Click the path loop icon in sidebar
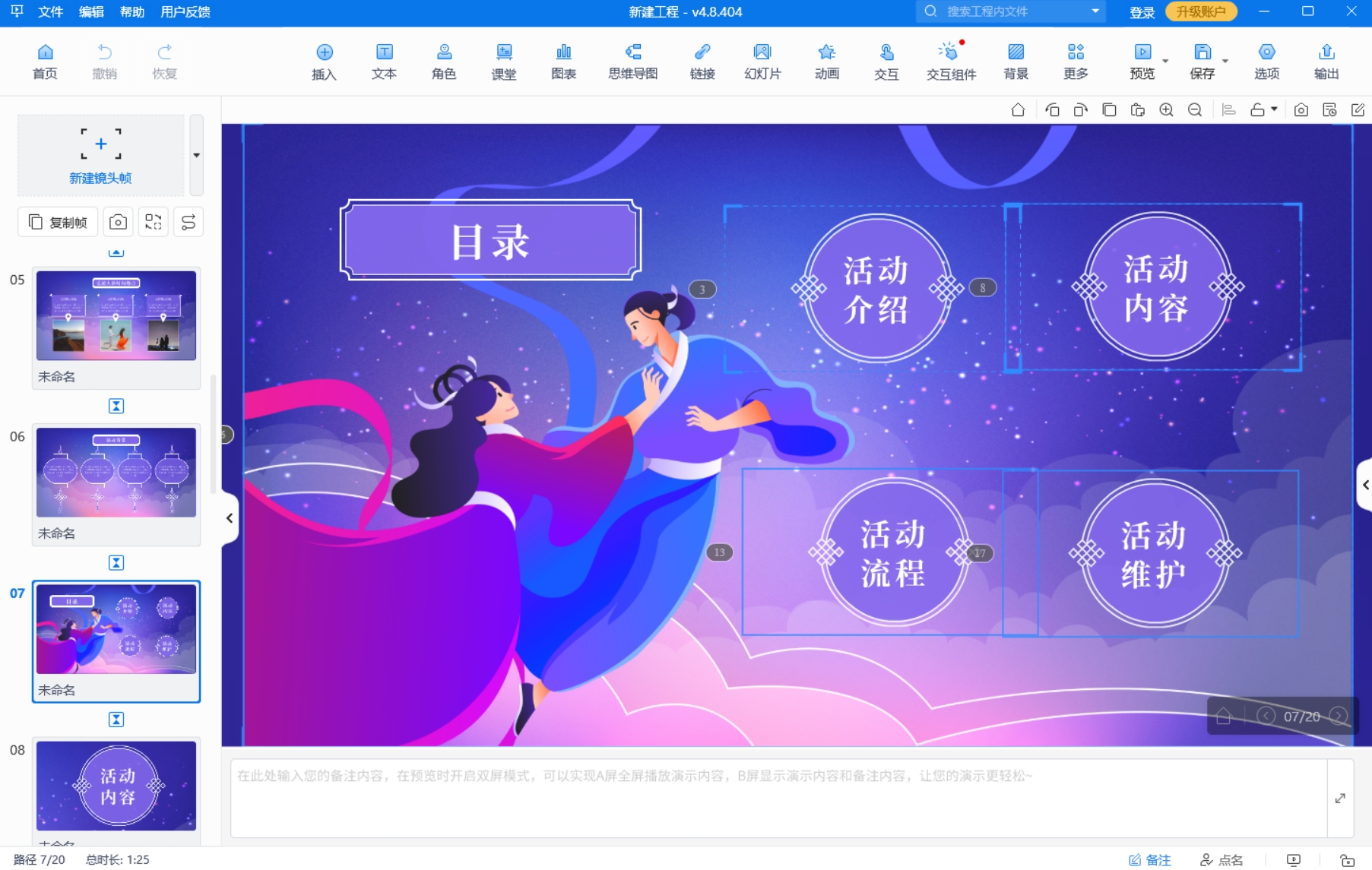1372x870 pixels. (189, 222)
